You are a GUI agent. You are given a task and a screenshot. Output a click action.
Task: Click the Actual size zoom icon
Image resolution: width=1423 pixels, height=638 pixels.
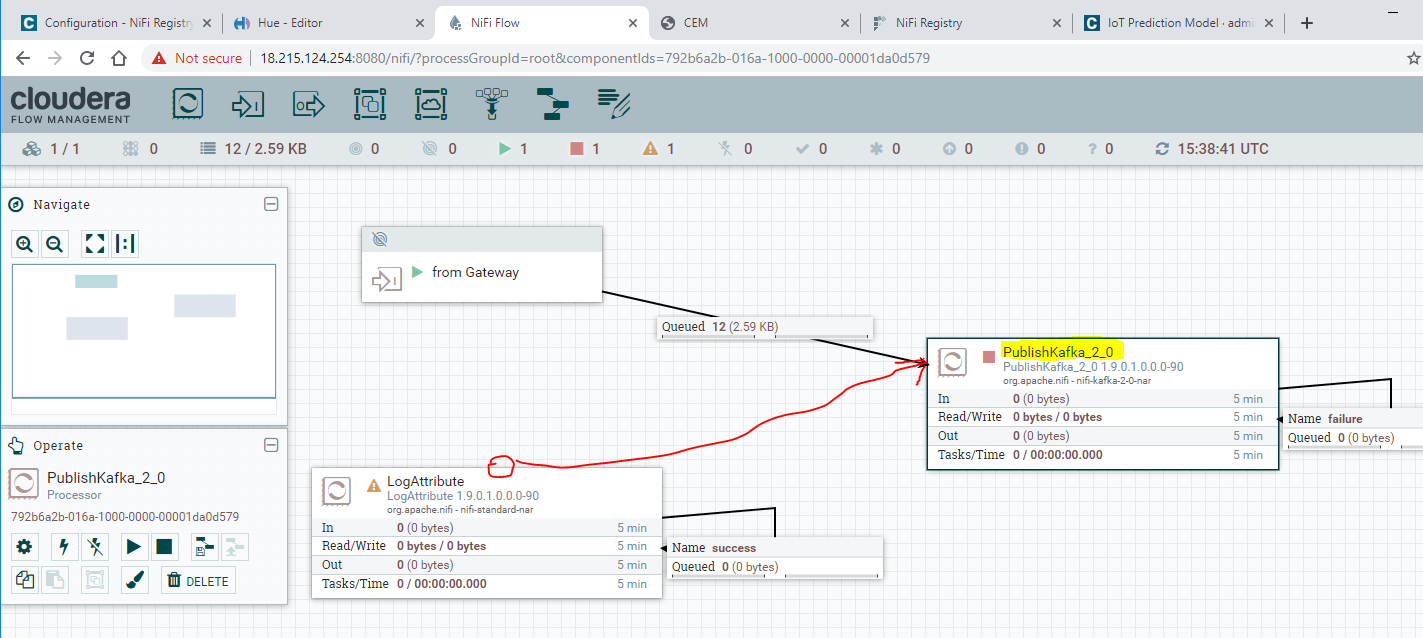click(x=125, y=243)
